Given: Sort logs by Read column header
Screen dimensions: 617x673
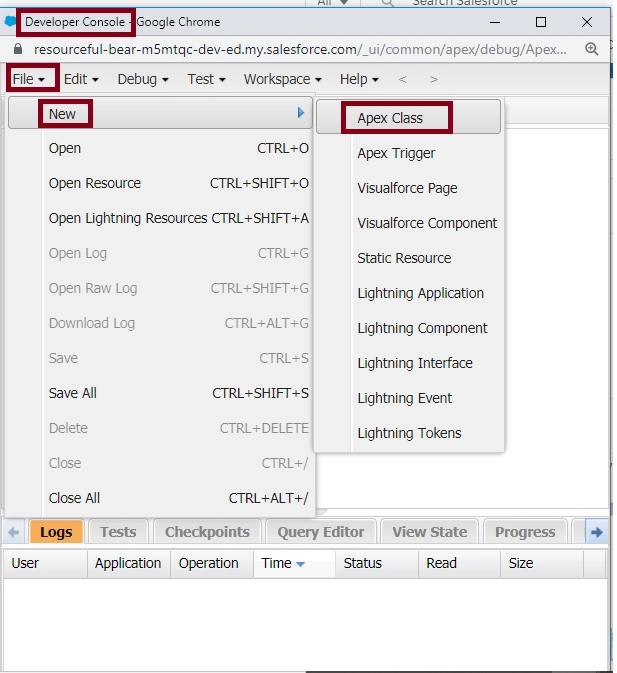Looking at the screenshot, I should coord(459,563).
